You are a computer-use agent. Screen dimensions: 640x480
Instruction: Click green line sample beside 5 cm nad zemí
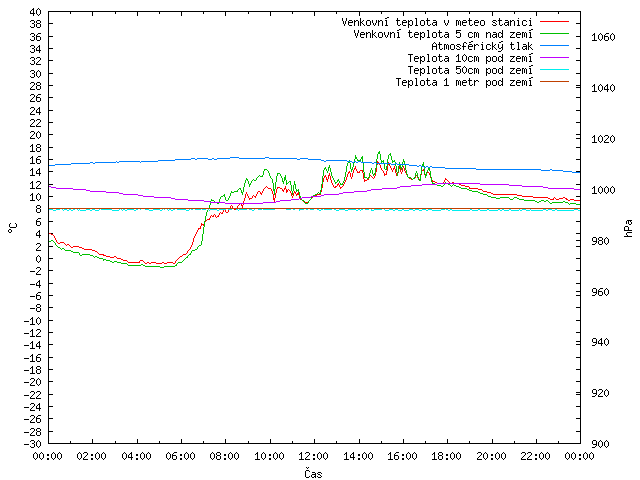click(554, 33)
